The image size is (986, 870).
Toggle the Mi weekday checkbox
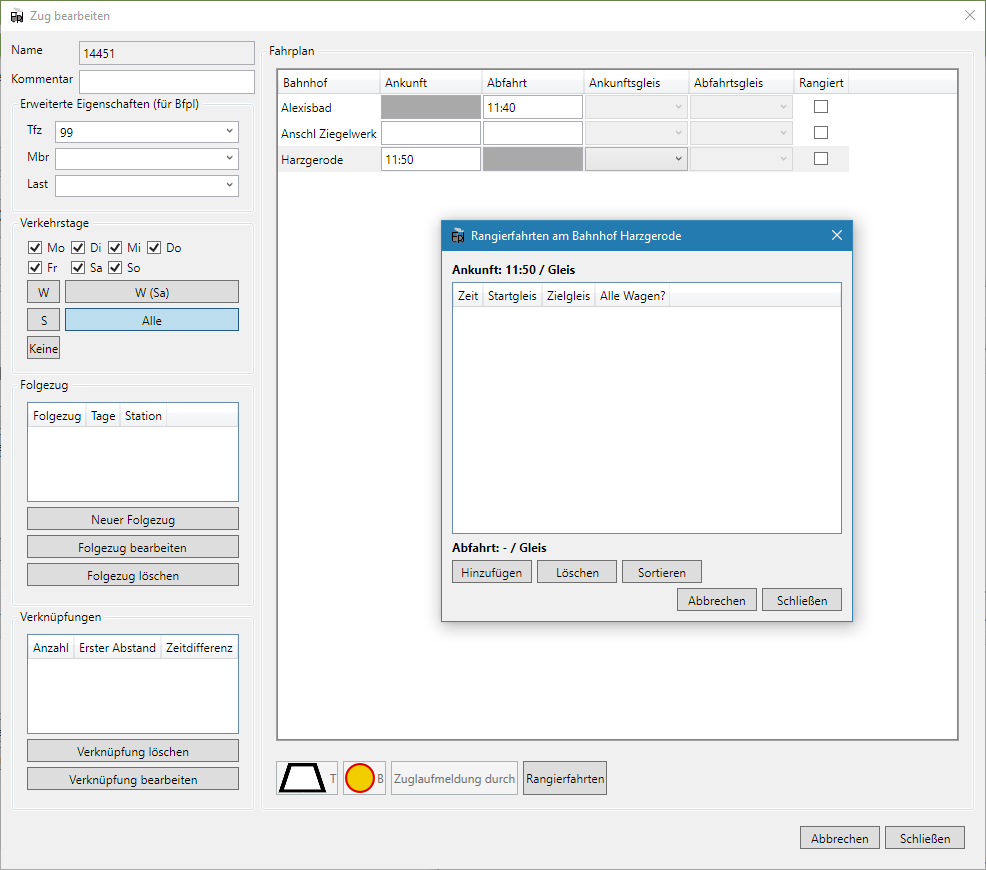pyautogui.click(x=115, y=248)
